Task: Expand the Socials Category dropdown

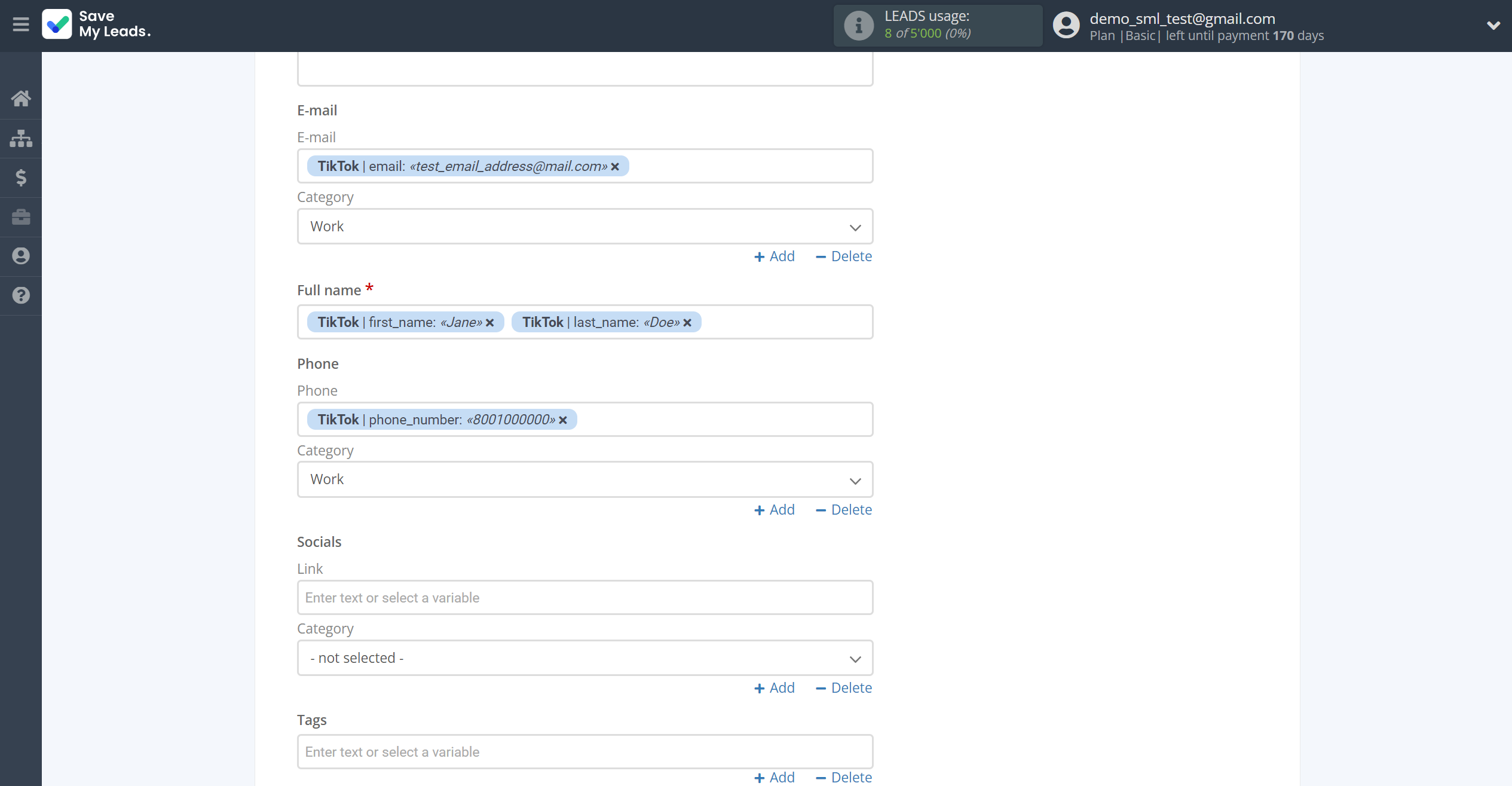Action: click(585, 657)
